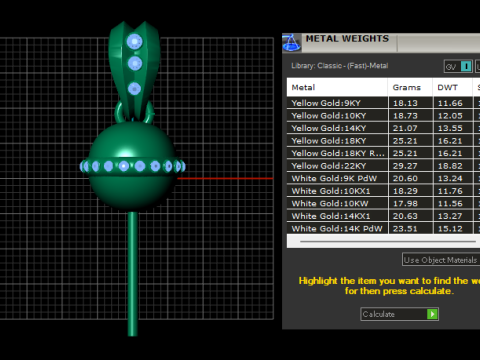Select the White Gold:9K PdW row
Viewport: 480px width, 360px height.
[383, 178]
